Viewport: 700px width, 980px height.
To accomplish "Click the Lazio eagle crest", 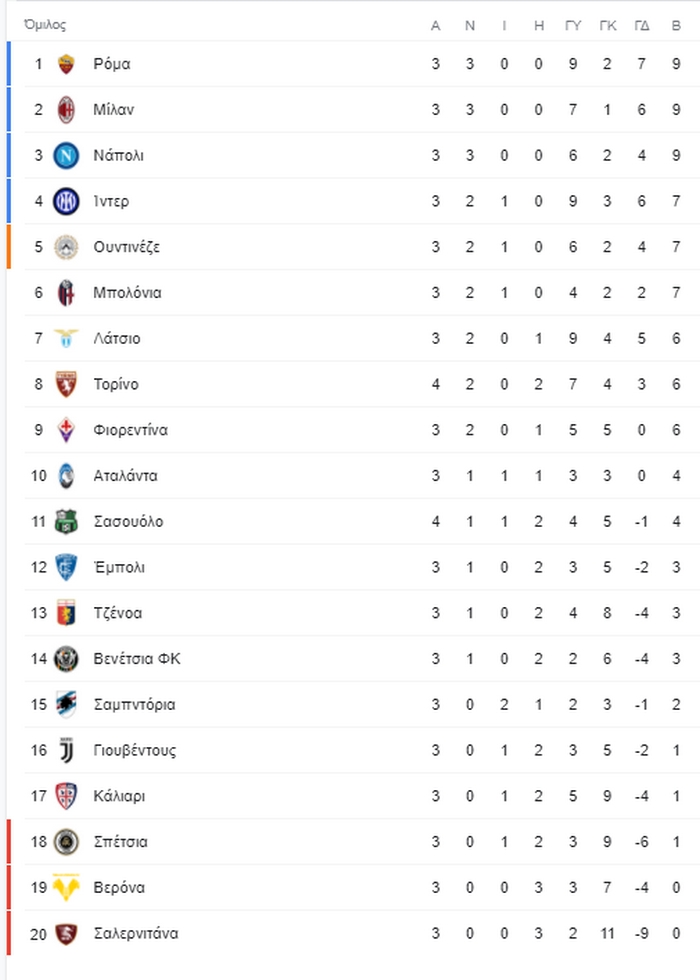I will pos(66,338).
